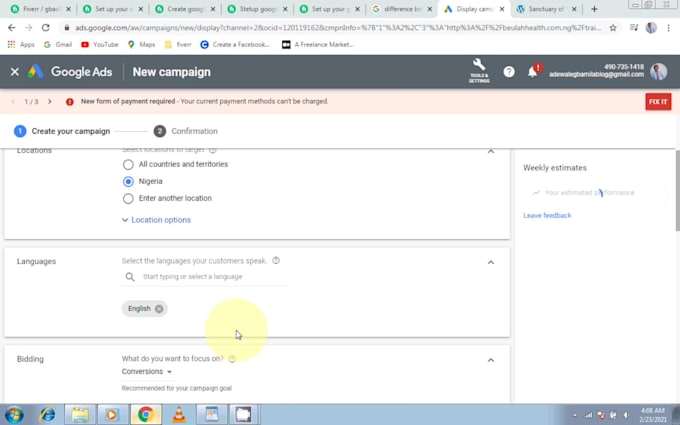680x425 pixels.
Task: Click the taskbar clock showing 4:08 AM
Action: [652, 415]
